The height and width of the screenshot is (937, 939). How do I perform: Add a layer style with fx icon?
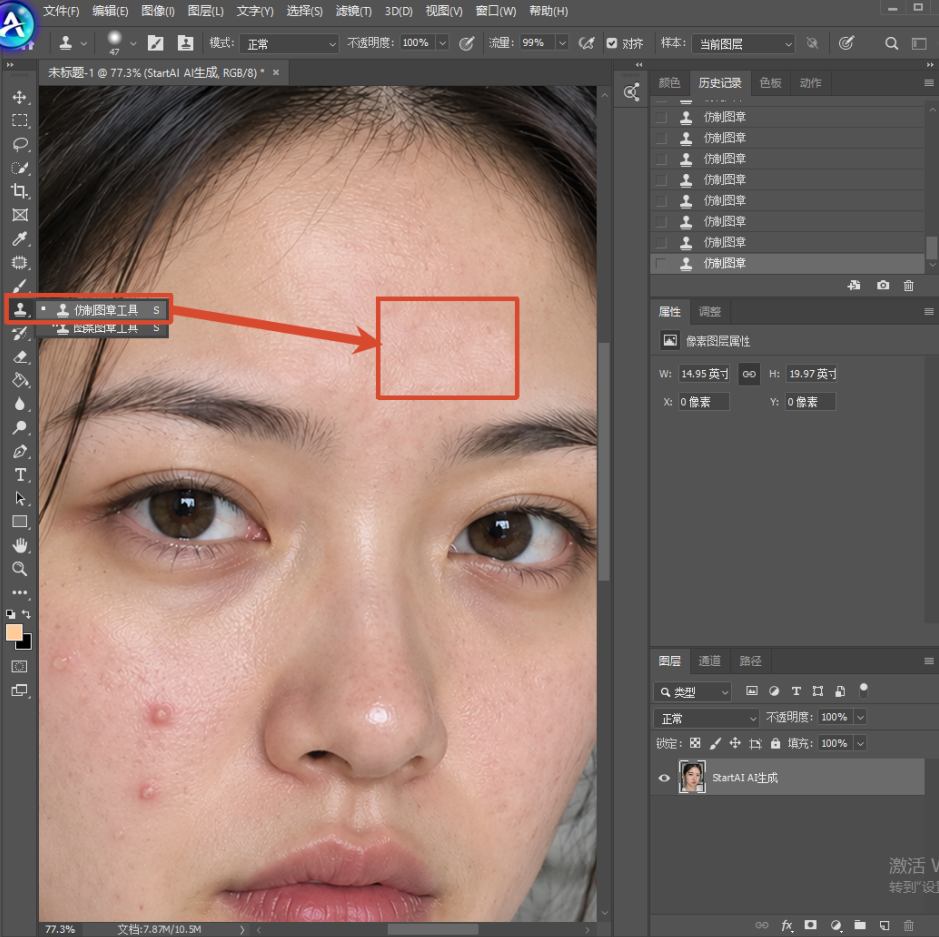[787, 926]
